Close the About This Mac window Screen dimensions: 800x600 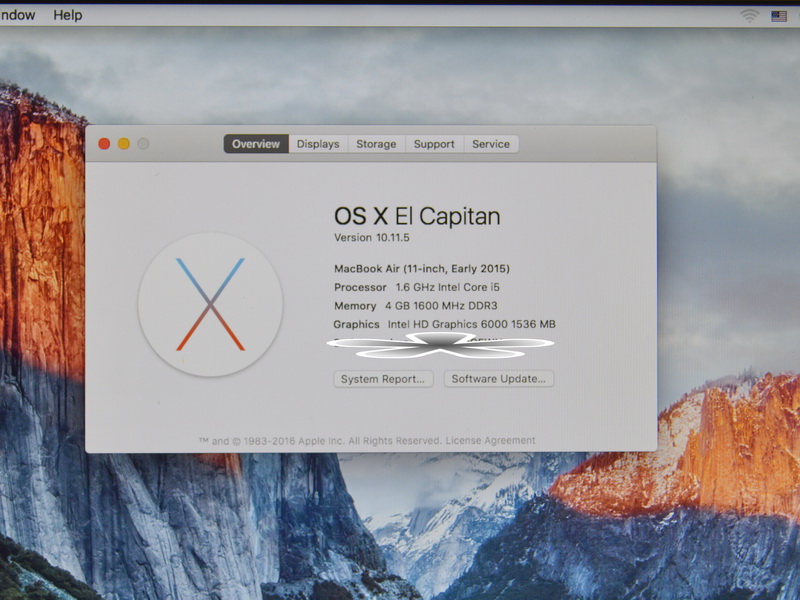click(104, 144)
